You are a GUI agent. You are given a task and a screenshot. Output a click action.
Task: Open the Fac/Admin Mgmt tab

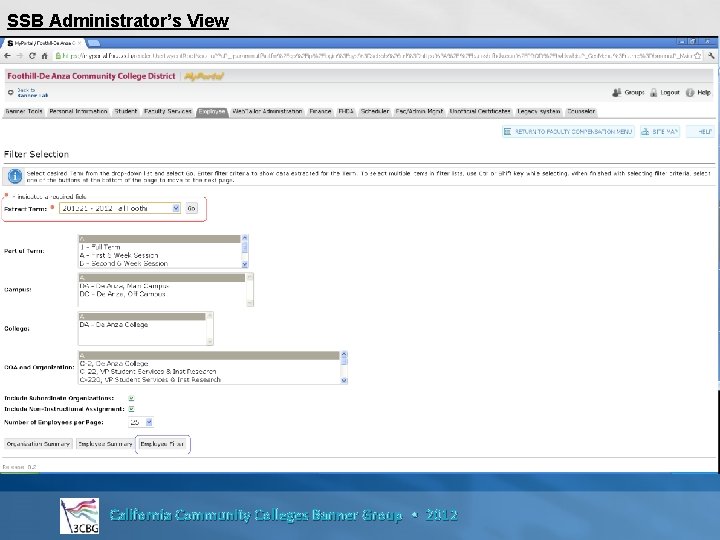click(x=419, y=112)
